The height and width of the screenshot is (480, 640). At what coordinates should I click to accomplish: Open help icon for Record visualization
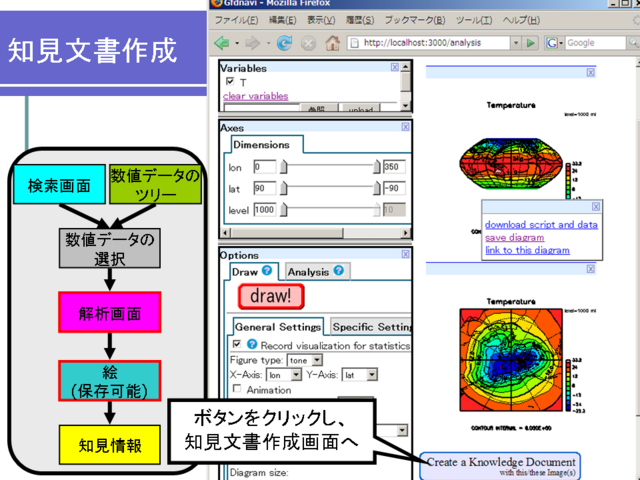(252, 344)
